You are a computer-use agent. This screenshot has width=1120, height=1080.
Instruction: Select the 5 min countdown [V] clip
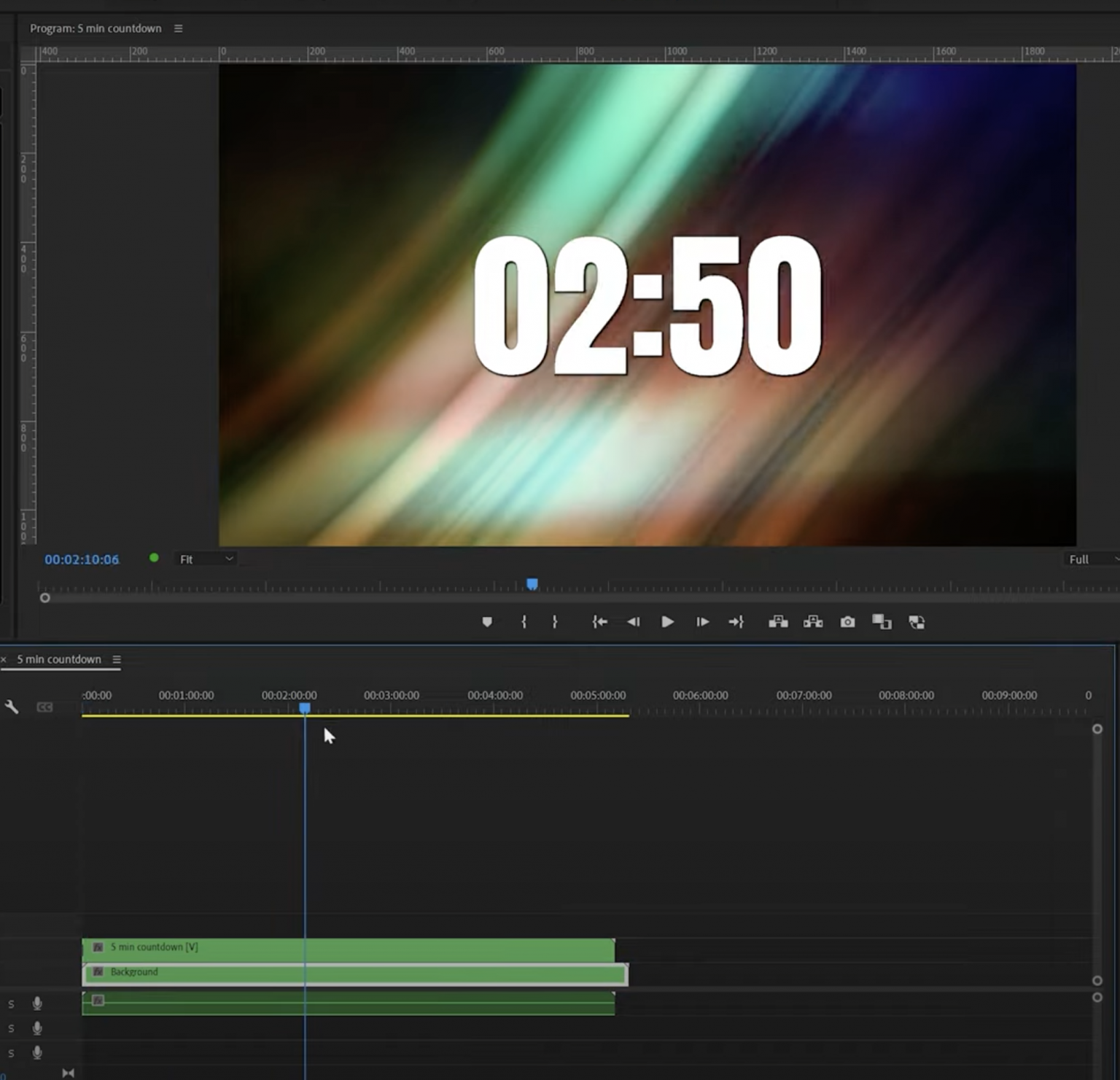[x=349, y=950]
